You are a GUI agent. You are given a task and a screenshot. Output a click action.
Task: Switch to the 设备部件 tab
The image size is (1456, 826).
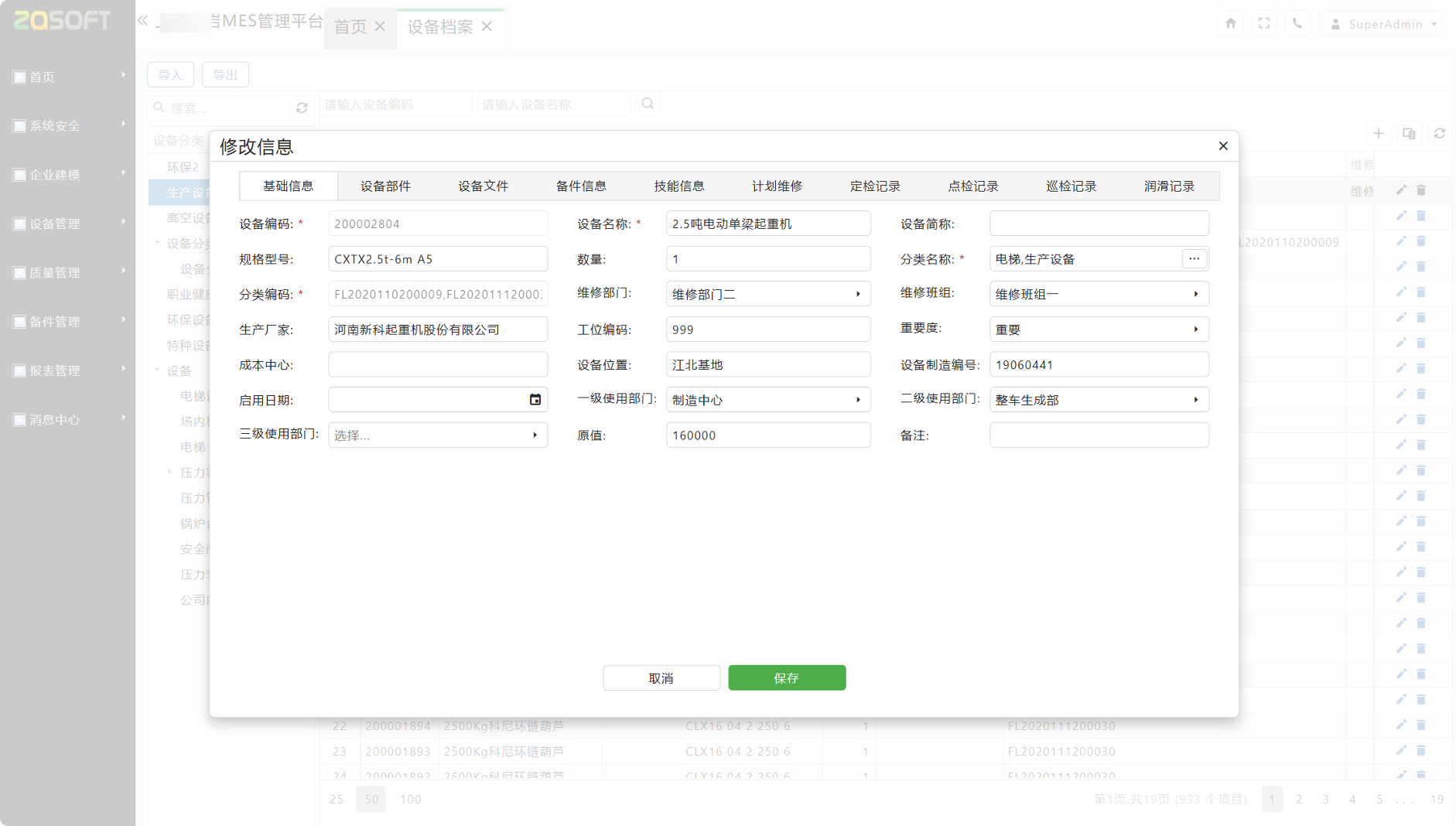point(385,186)
